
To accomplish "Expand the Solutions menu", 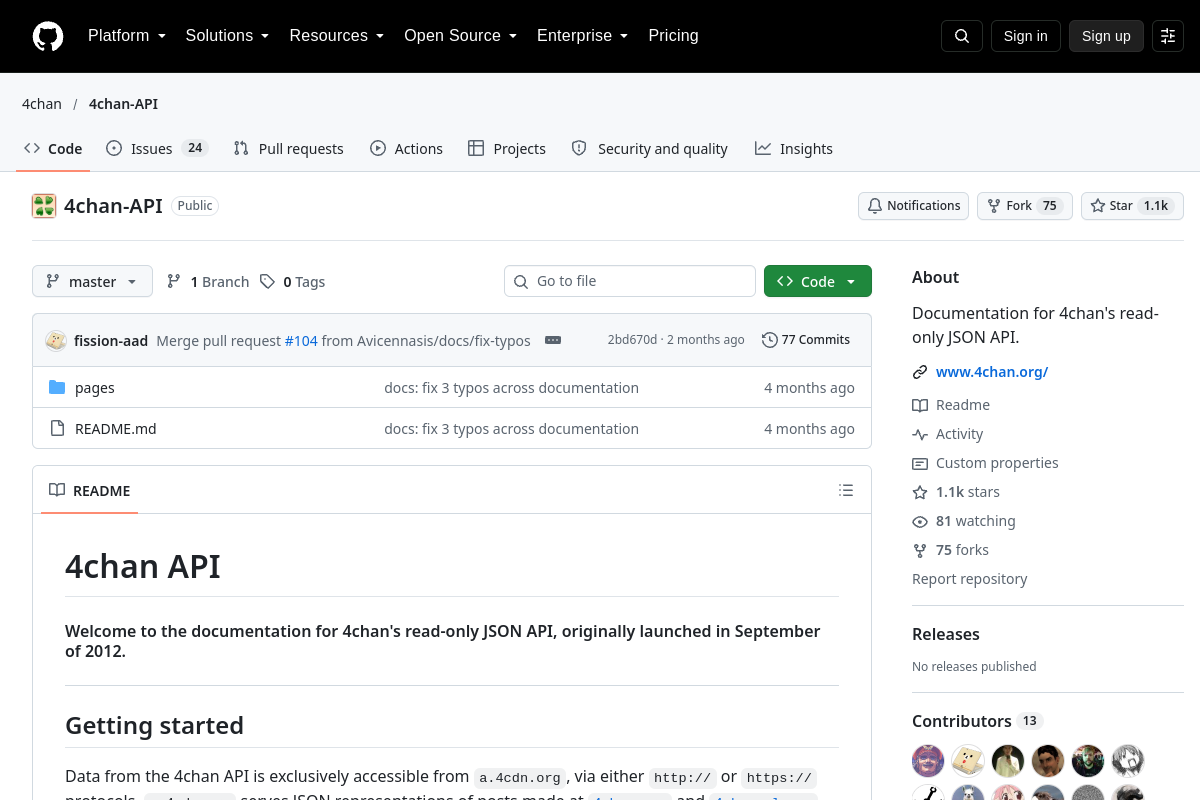I will click(x=228, y=36).
